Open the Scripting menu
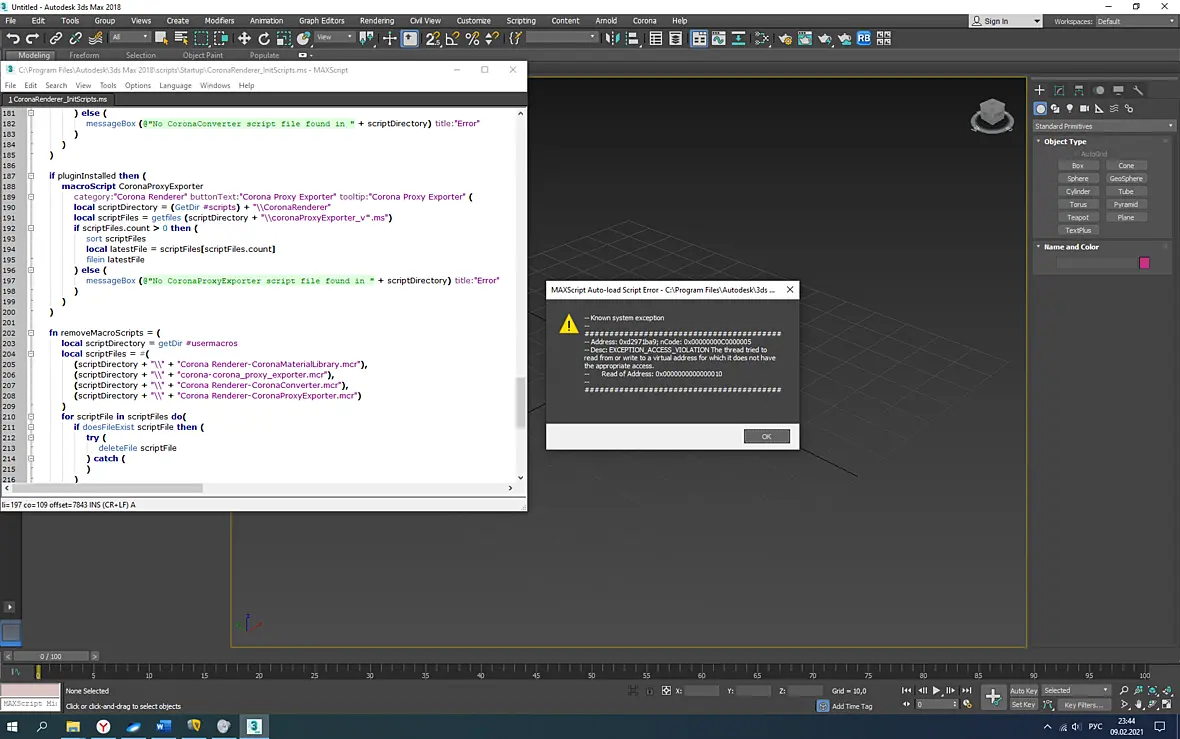This screenshot has width=1180, height=739. (x=521, y=21)
